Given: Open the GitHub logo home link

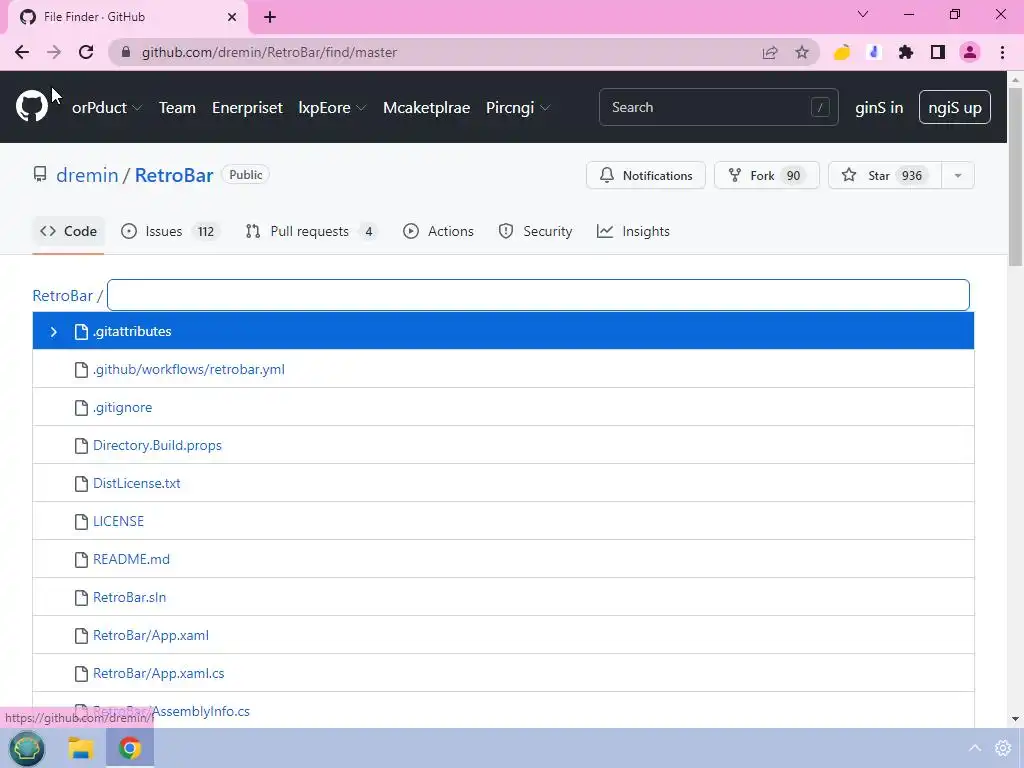Looking at the screenshot, I should [31, 106].
